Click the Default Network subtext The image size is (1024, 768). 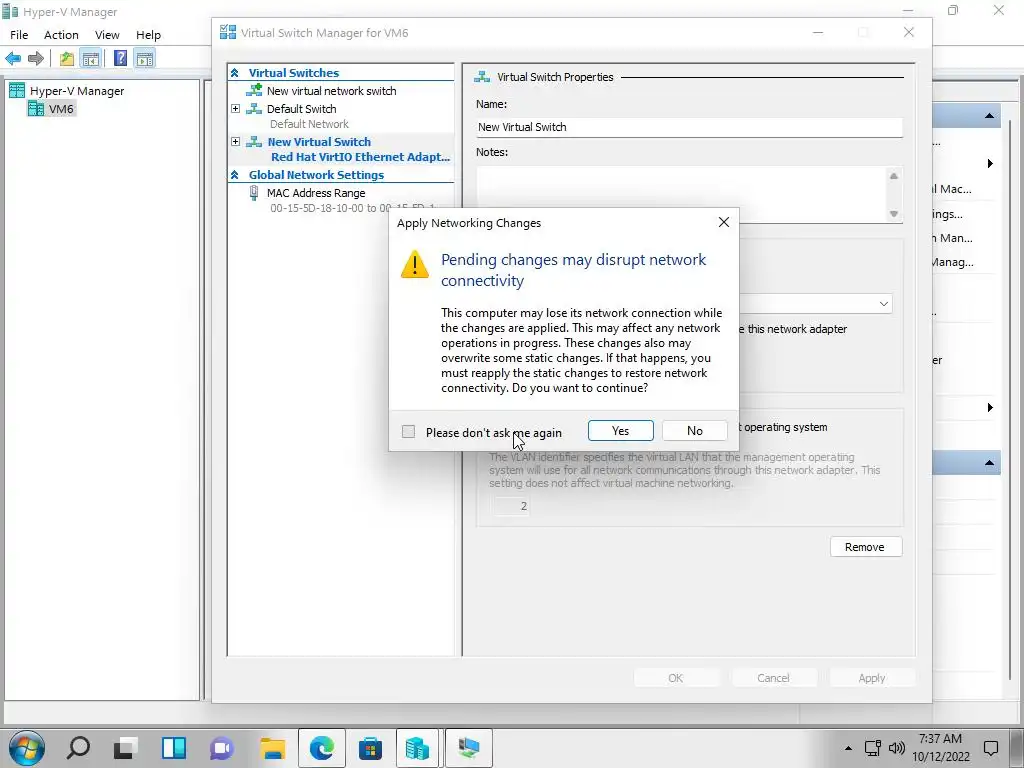309,124
